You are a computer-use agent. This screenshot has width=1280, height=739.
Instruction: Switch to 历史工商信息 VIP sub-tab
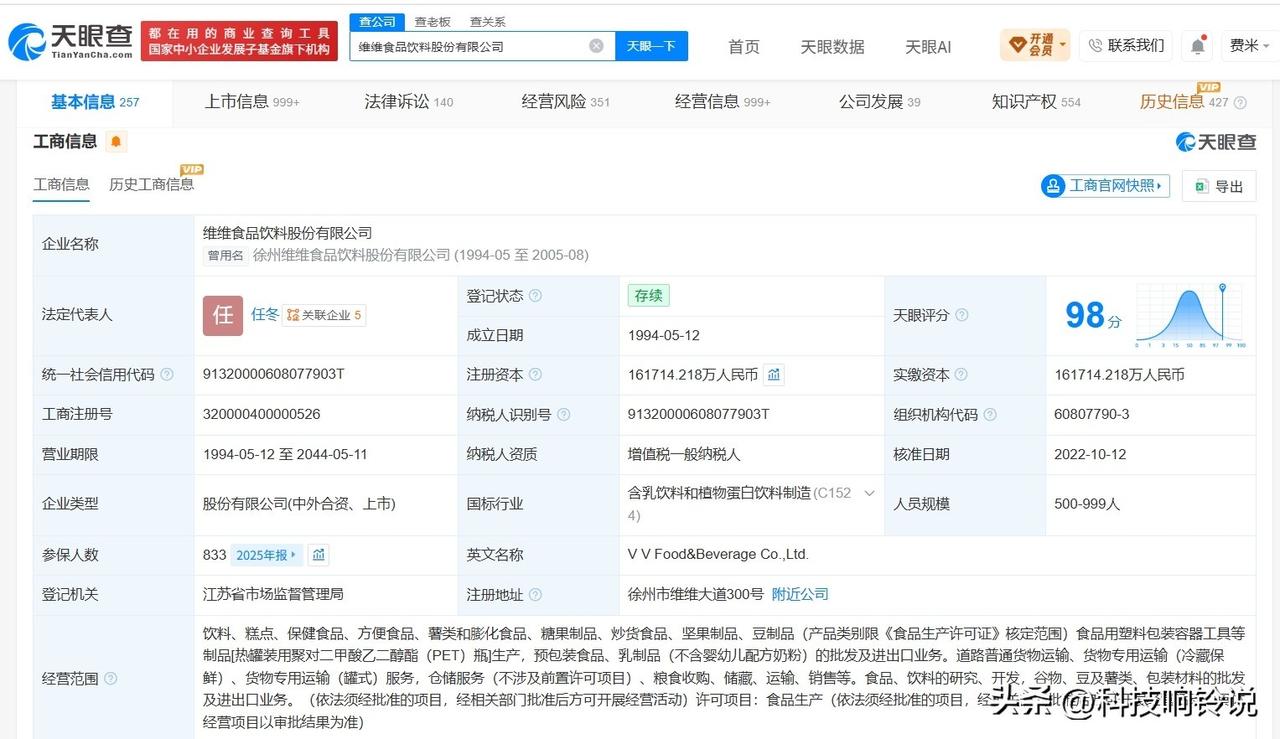coord(151,184)
